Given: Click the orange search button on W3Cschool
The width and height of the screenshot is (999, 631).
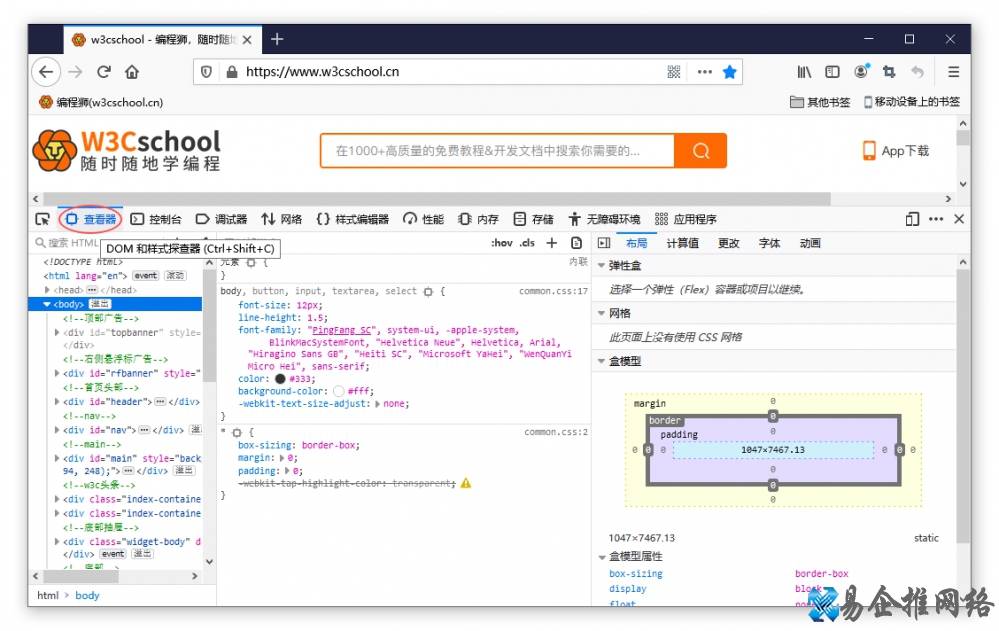Looking at the screenshot, I should point(700,151).
